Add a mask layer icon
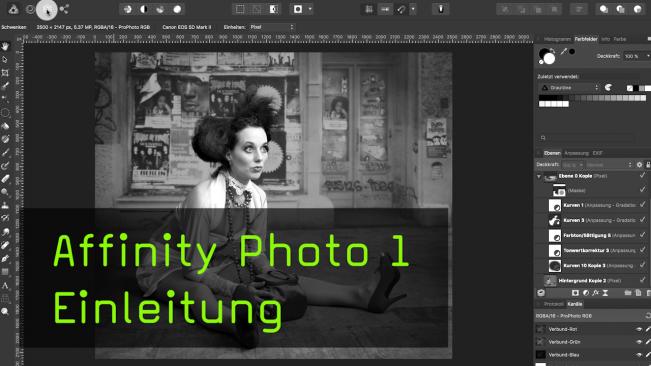The height and width of the screenshot is (366, 651). [x=575, y=293]
